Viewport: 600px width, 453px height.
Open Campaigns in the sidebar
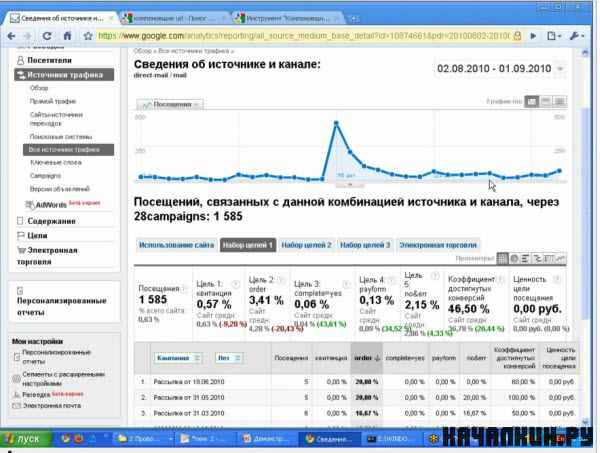point(46,176)
